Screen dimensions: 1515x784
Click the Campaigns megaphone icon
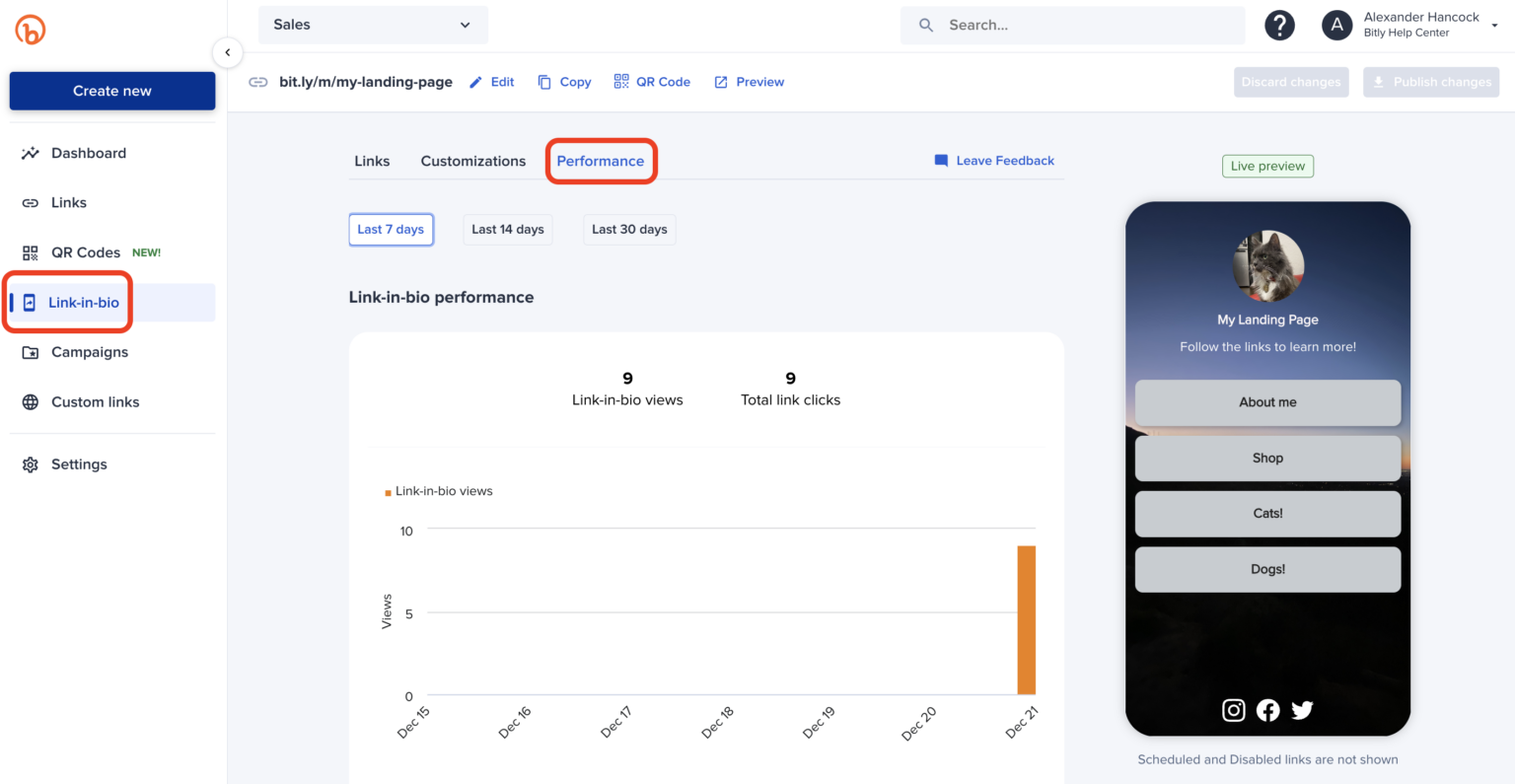tap(31, 352)
